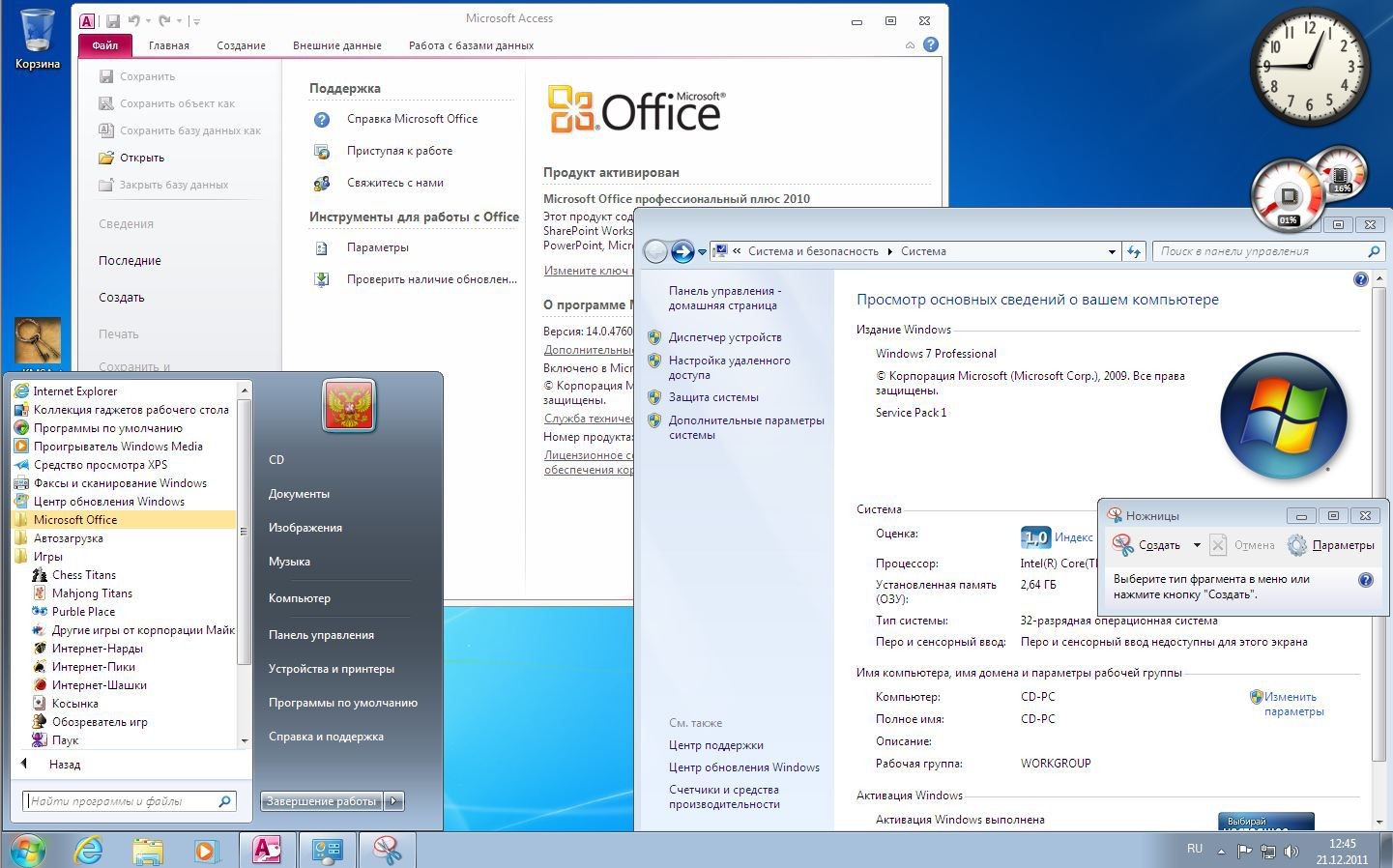Open the Файл tab in Access

104,44
